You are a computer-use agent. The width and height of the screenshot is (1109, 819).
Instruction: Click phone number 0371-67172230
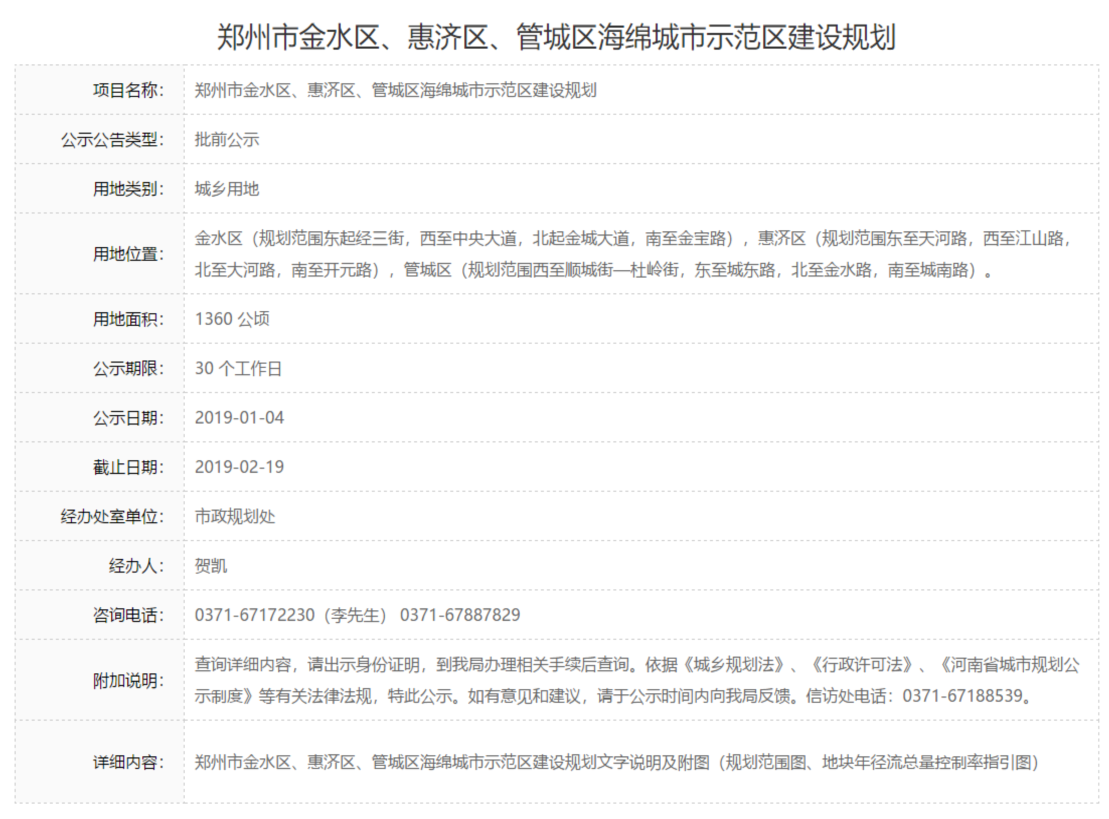[255, 615]
